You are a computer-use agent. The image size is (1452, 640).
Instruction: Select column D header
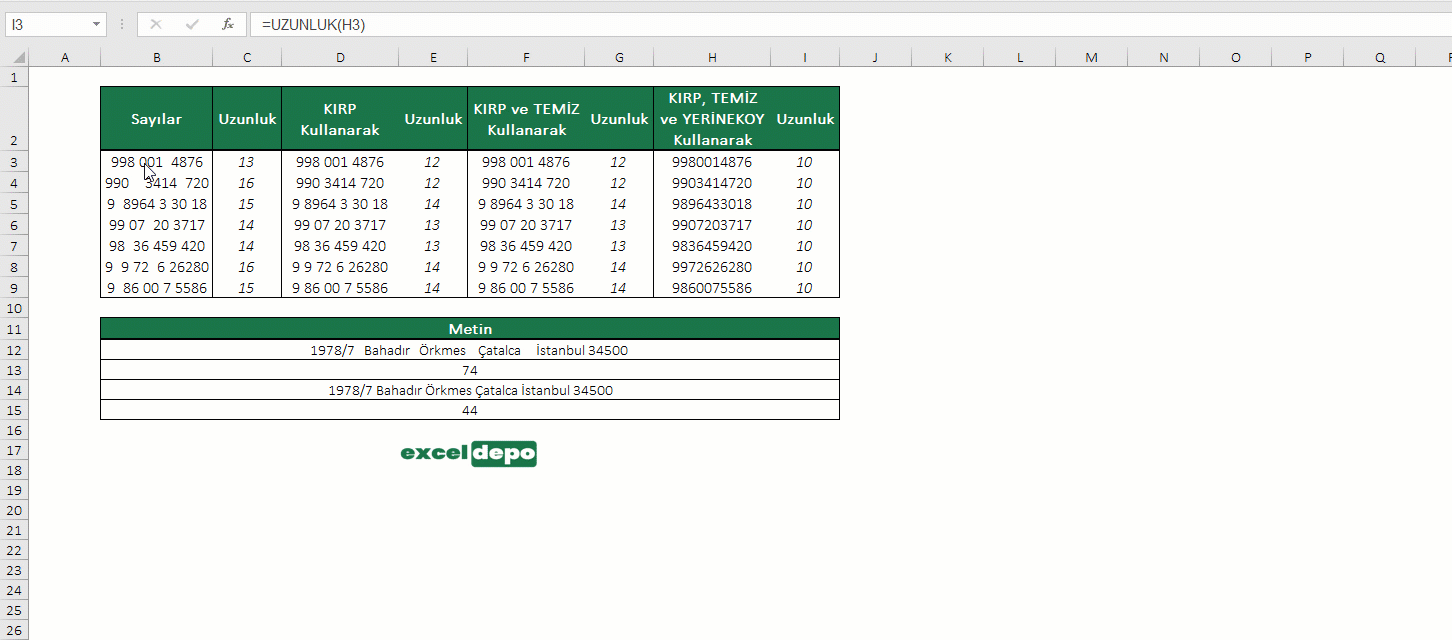pos(340,58)
